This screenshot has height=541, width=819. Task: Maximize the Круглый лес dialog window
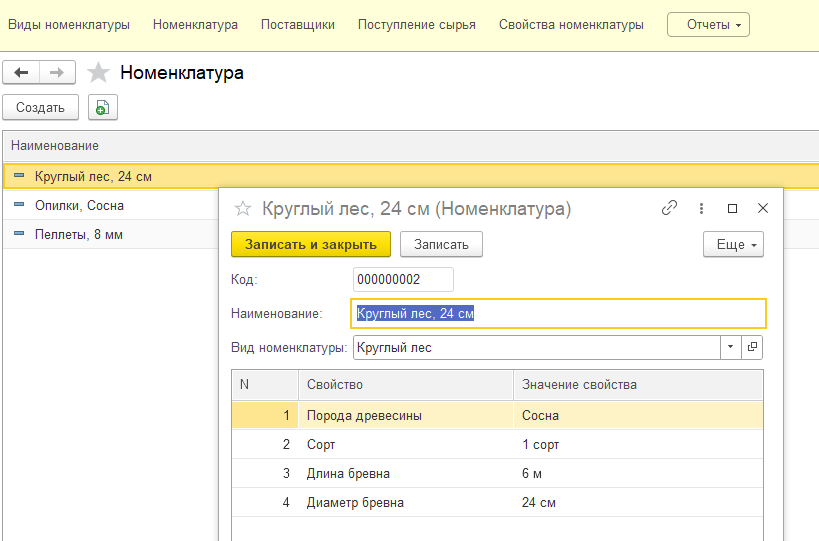click(x=732, y=209)
